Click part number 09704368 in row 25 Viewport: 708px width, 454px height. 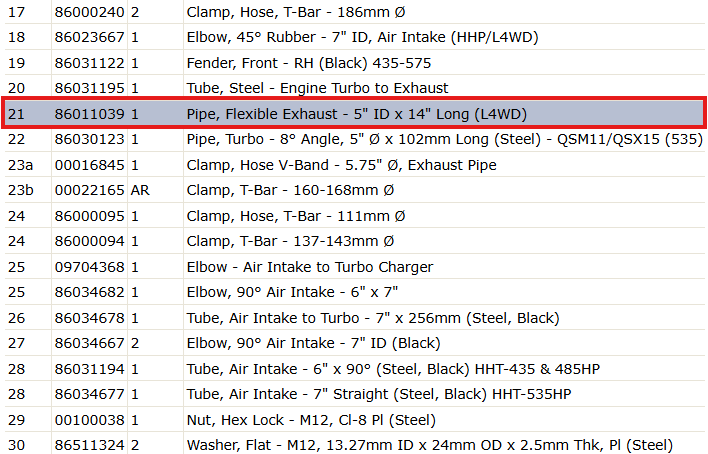[x=89, y=267]
